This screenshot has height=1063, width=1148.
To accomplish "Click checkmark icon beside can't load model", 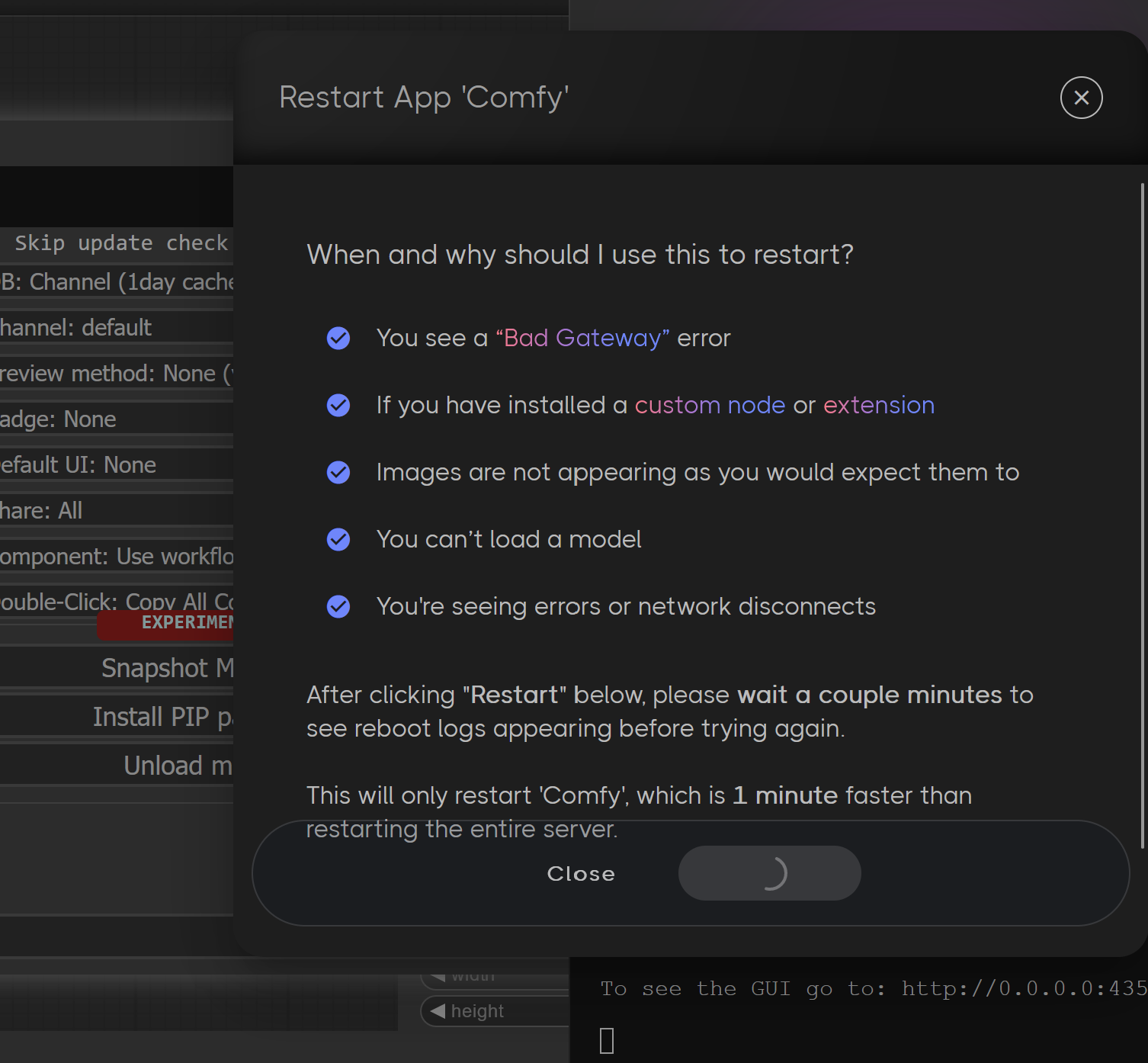I will (338, 539).
